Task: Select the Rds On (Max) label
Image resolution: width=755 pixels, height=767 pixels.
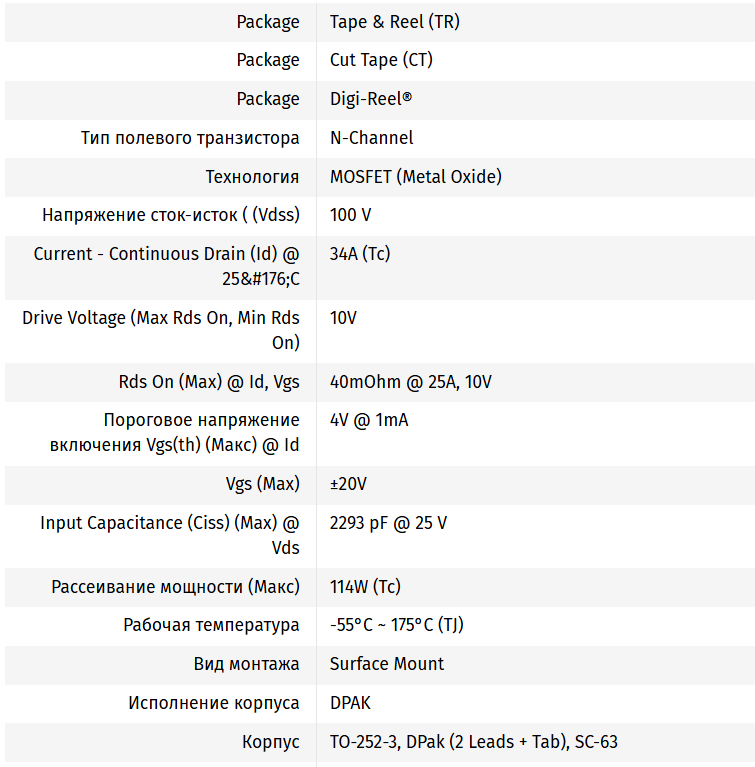Action: pos(209,382)
